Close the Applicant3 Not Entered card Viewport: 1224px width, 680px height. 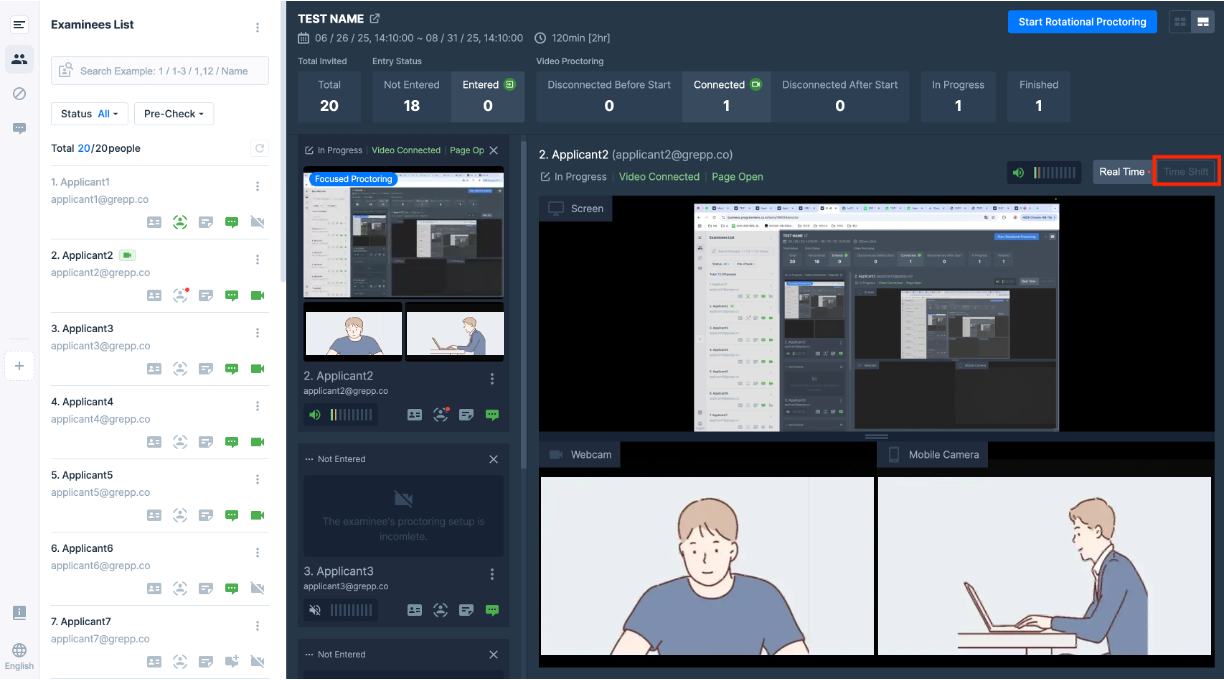pos(493,459)
